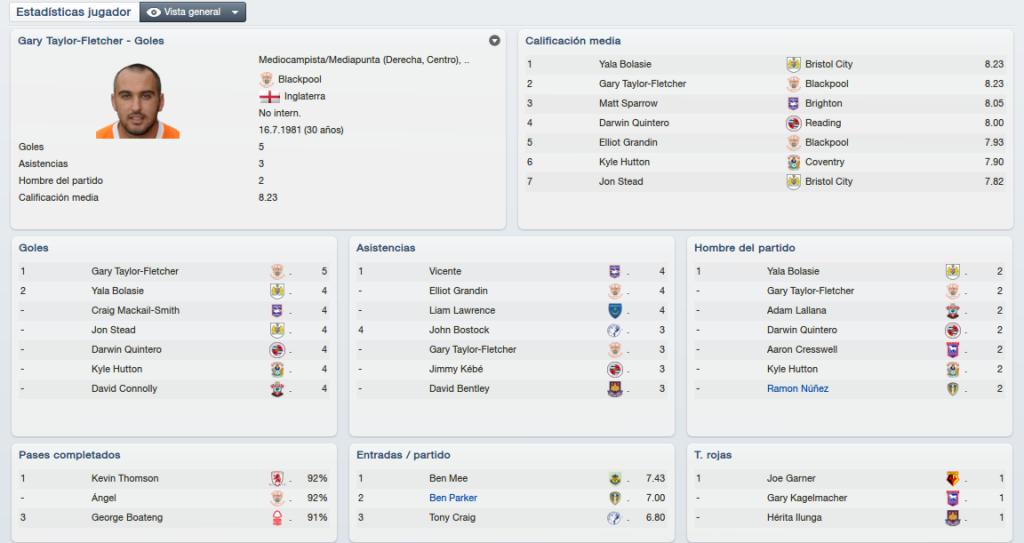This screenshot has width=1024, height=543.
Task: Click Bristol City badge beside Yala Bolasie rating
Action: pyautogui.click(x=793, y=64)
